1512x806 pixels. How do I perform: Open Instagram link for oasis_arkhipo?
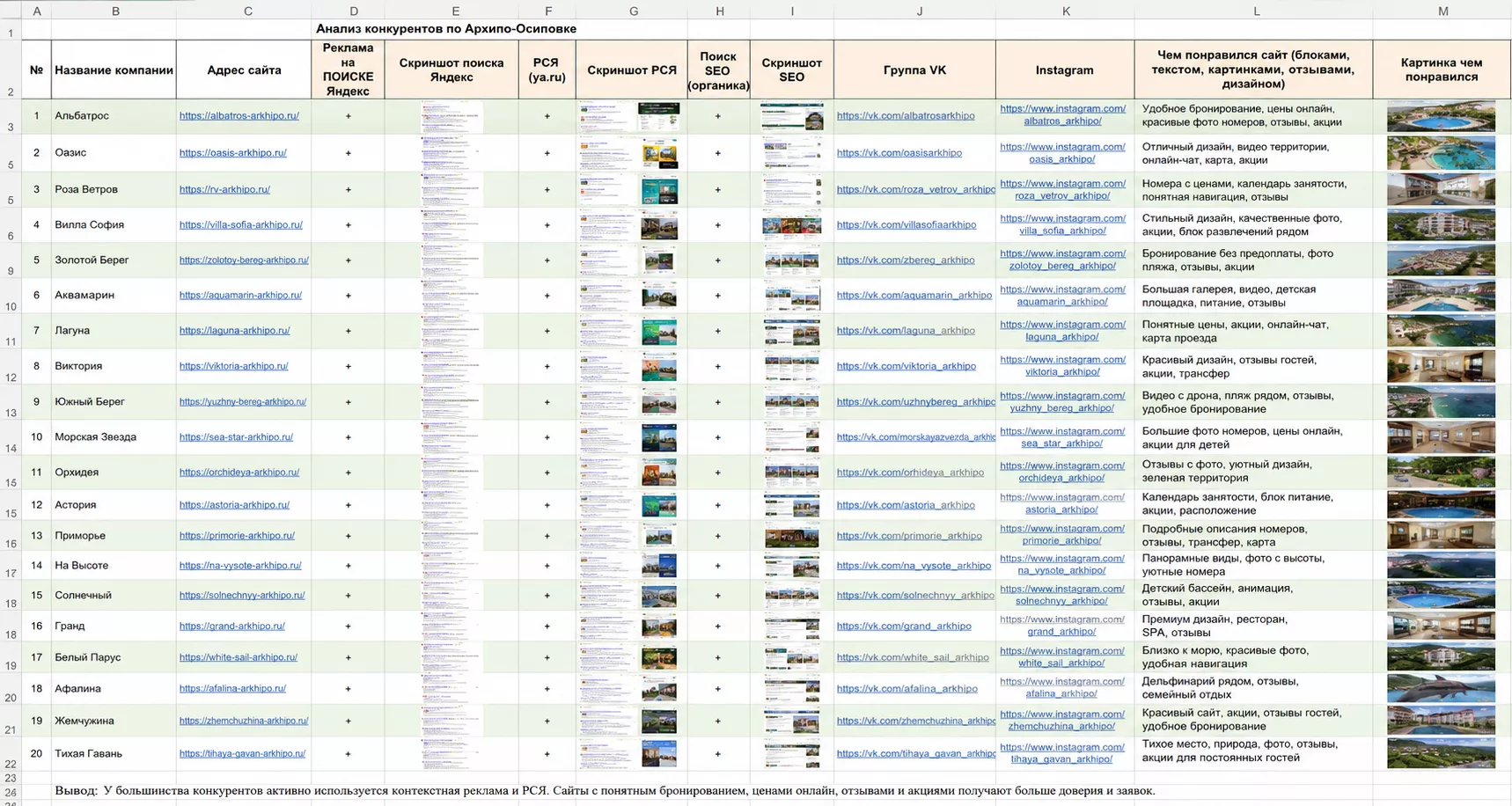(1063, 152)
